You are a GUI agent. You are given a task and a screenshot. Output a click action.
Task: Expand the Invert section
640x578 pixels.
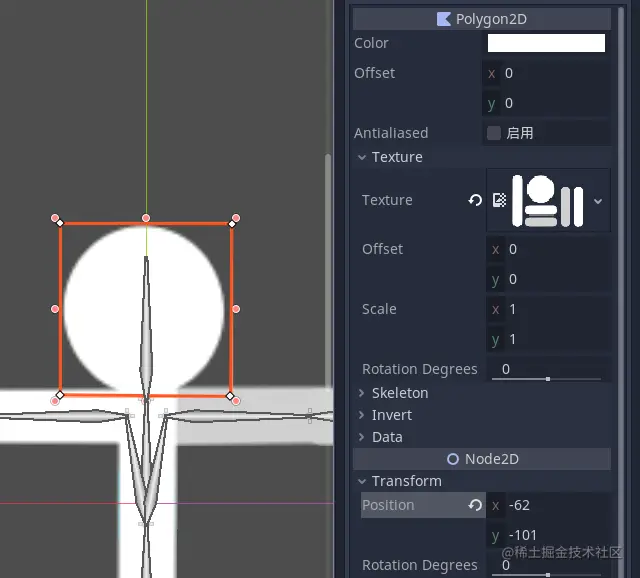pyautogui.click(x=361, y=415)
